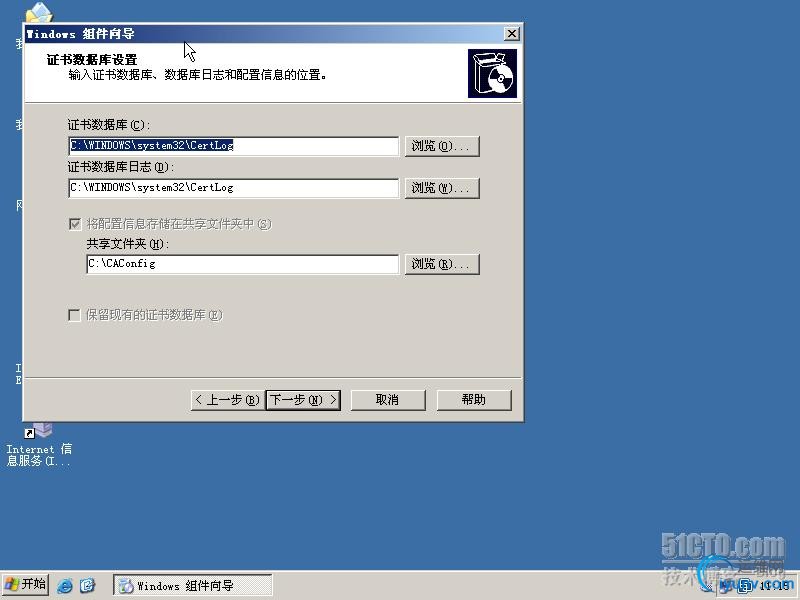Click the certificate database path field
Screen dimensions: 800x600
pos(234,146)
